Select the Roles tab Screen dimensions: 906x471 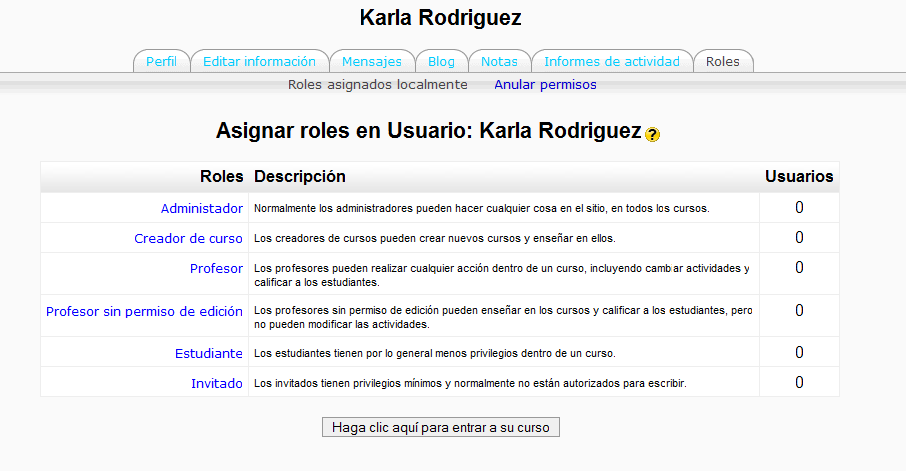[722, 61]
